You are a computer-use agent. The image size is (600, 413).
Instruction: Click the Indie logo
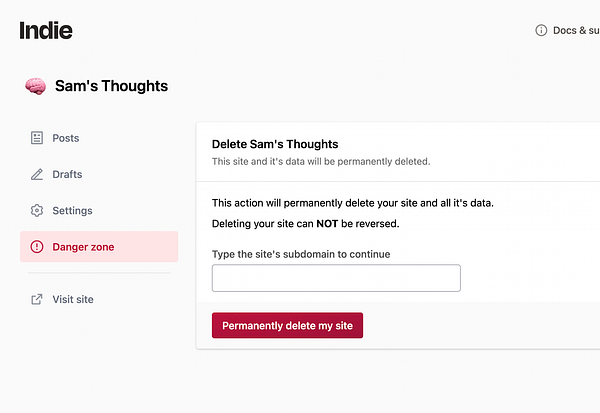click(x=46, y=30)
